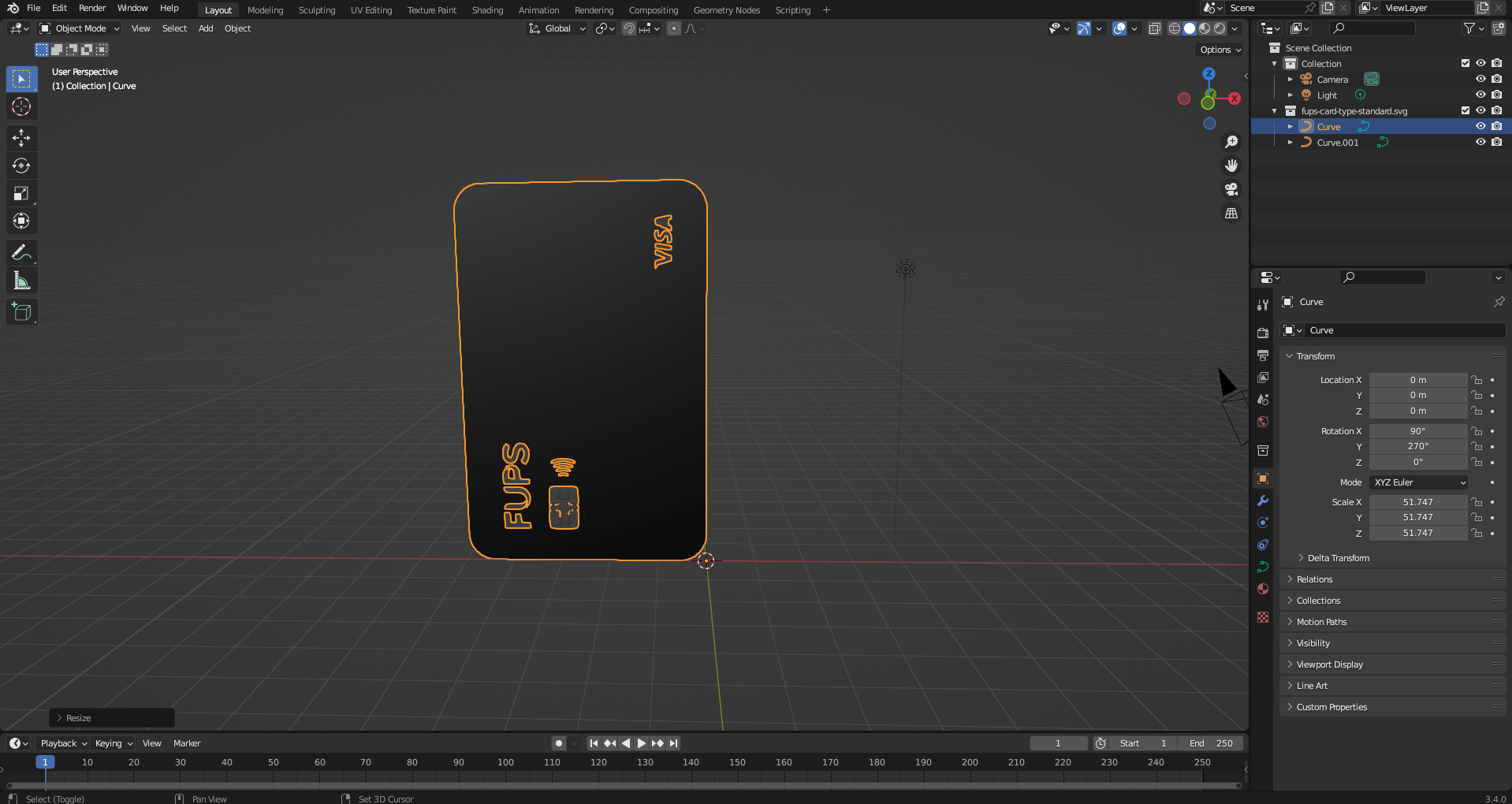Image resolution: width=1512 pixels, height=804 pixels.
Task: Switch to rendered viewport shading
Action: tap(1220, 28)
